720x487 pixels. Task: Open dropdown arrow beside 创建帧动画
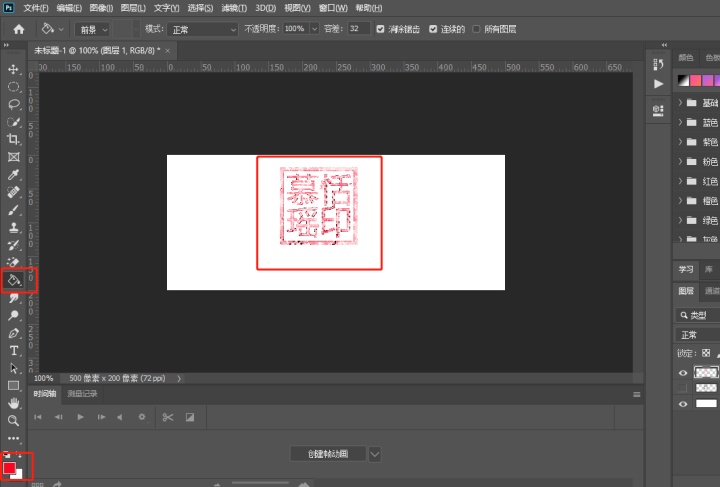(375, 454)
